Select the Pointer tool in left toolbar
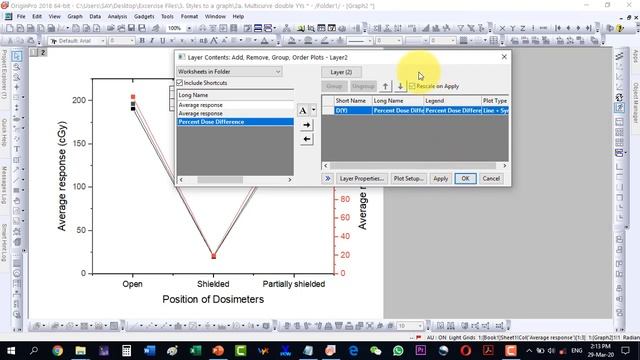 (17, 56)
